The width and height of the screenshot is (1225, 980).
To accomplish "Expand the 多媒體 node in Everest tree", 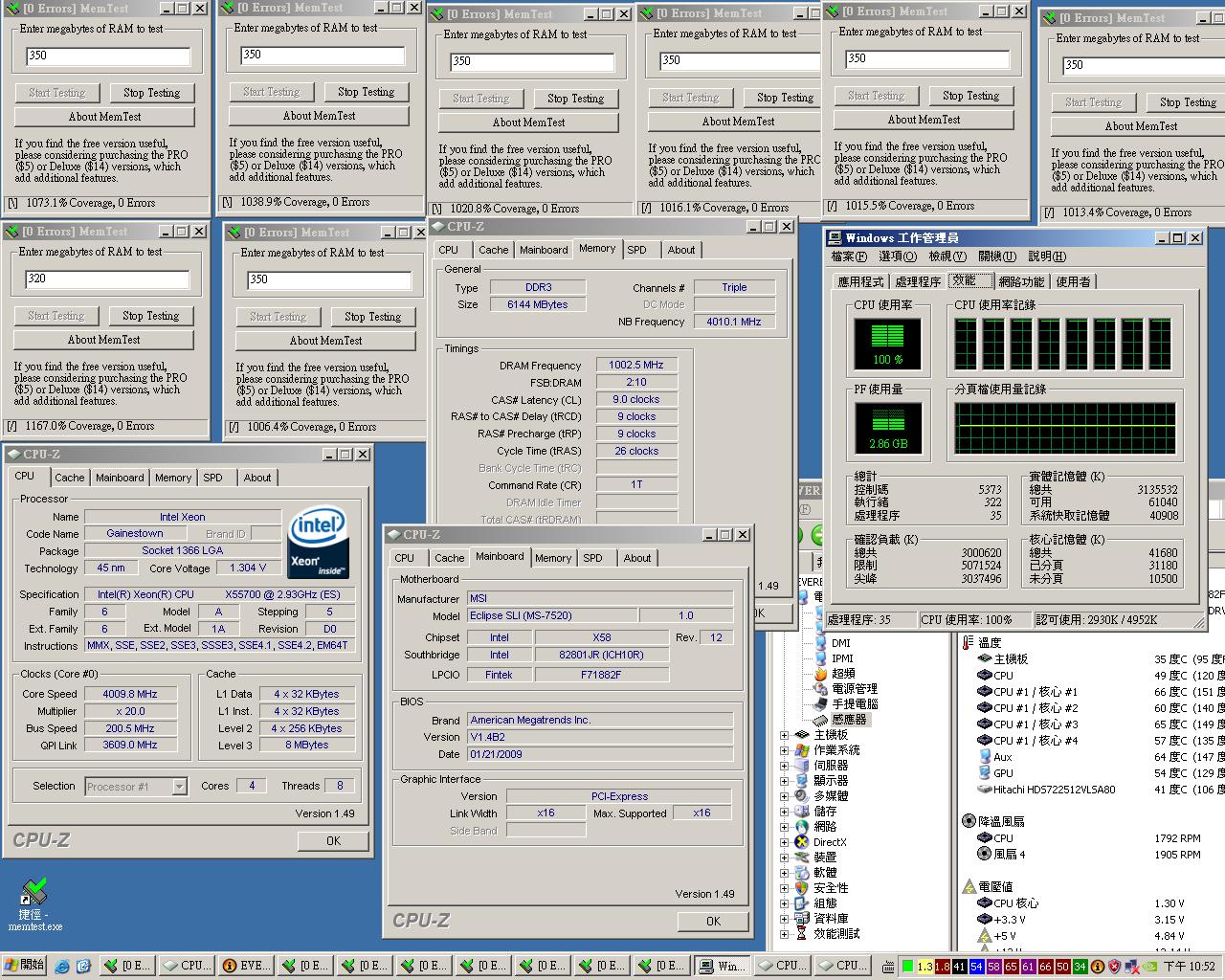I will tap(785, 796).
